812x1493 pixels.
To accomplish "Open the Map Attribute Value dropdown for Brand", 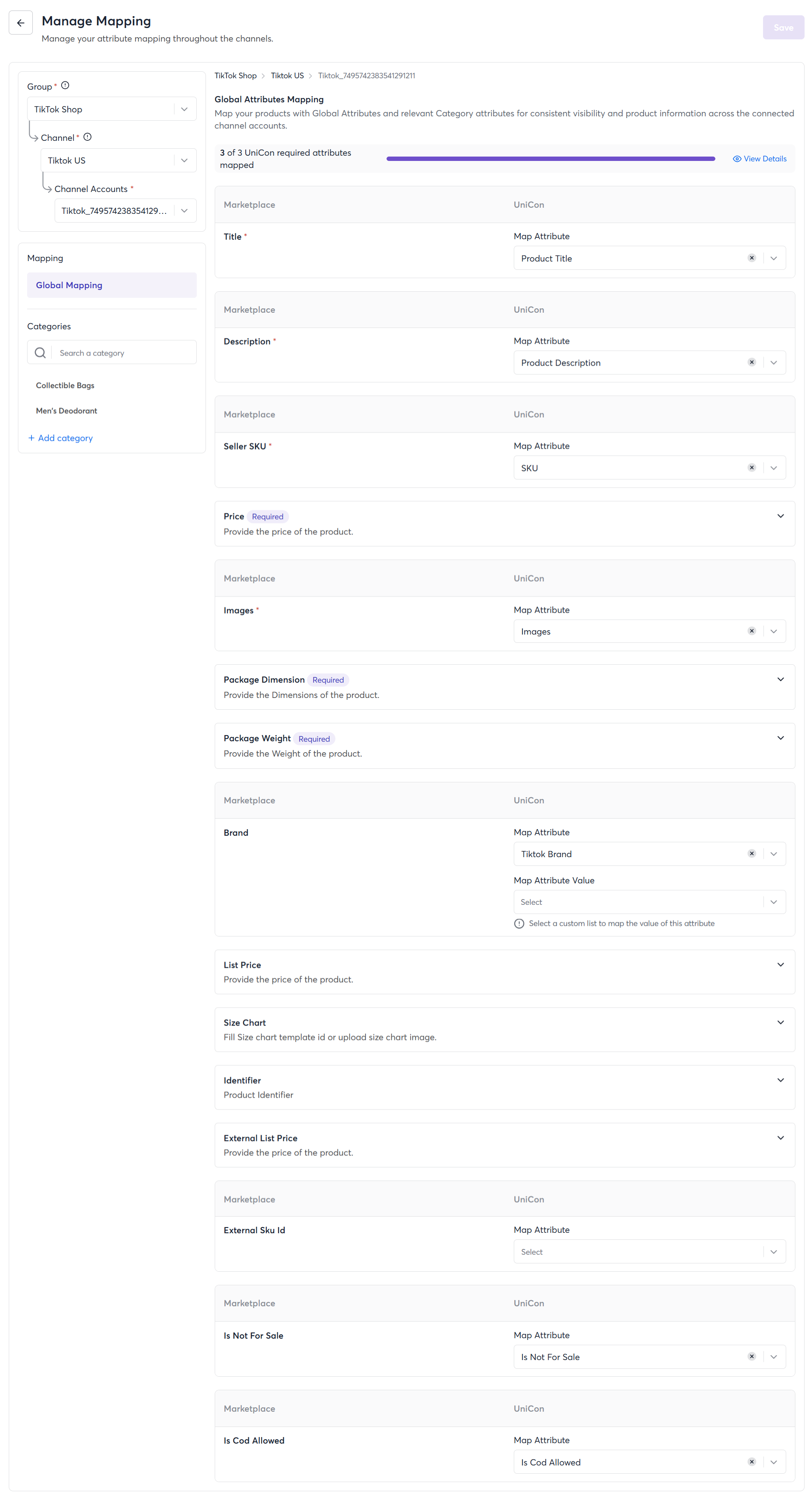I will pyautogui.click(x=648, y=902).
